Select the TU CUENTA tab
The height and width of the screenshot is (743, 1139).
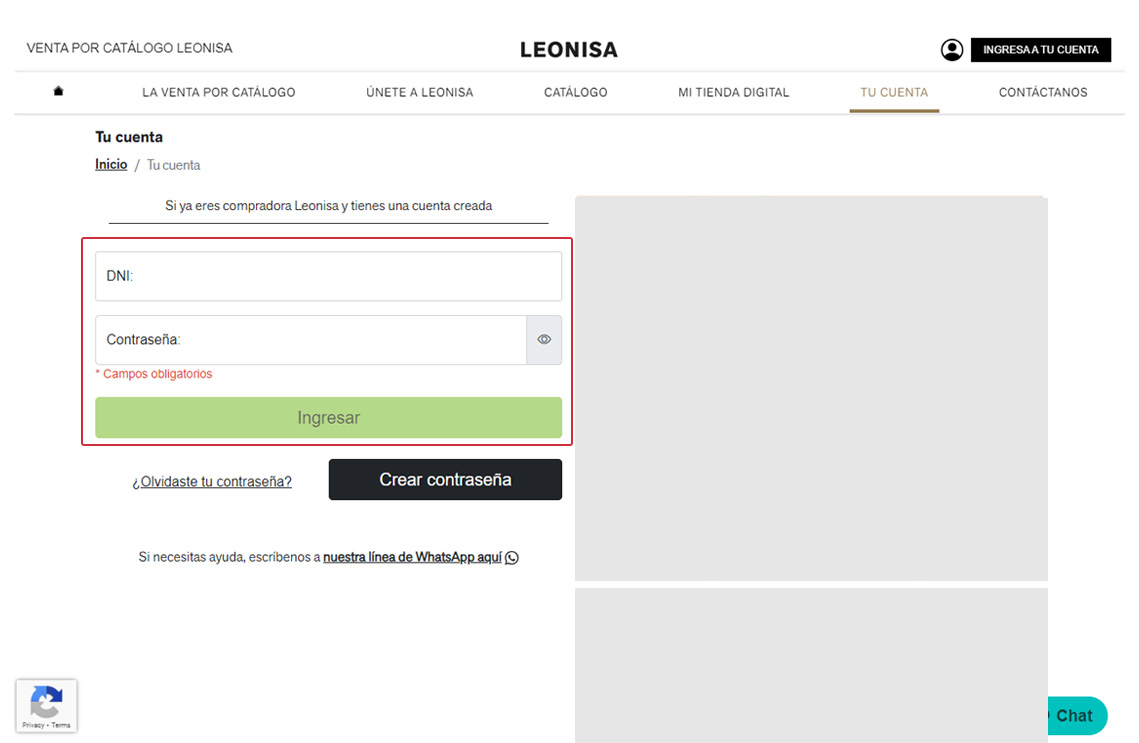tap(894, 92)
